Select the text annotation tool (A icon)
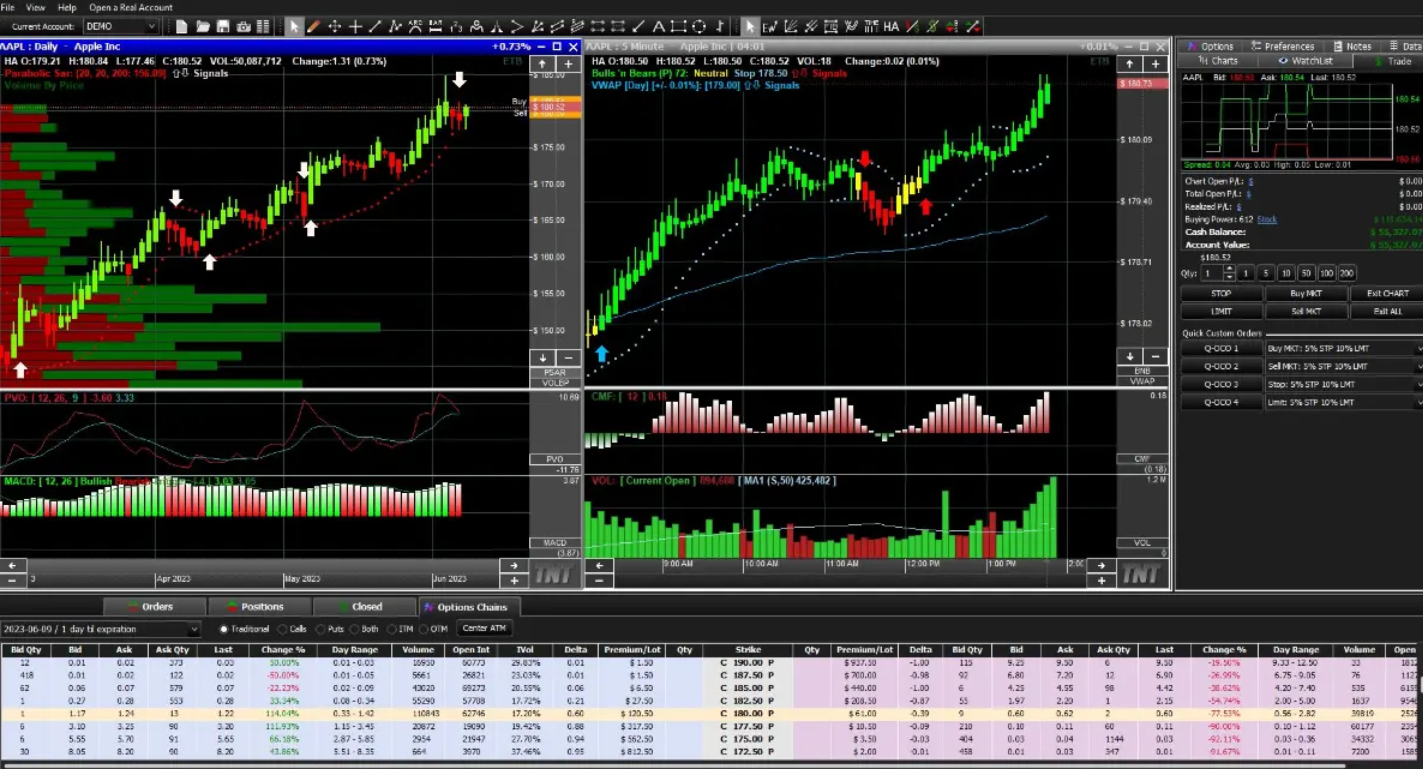 pyautogui.click(x=658, y=27)
